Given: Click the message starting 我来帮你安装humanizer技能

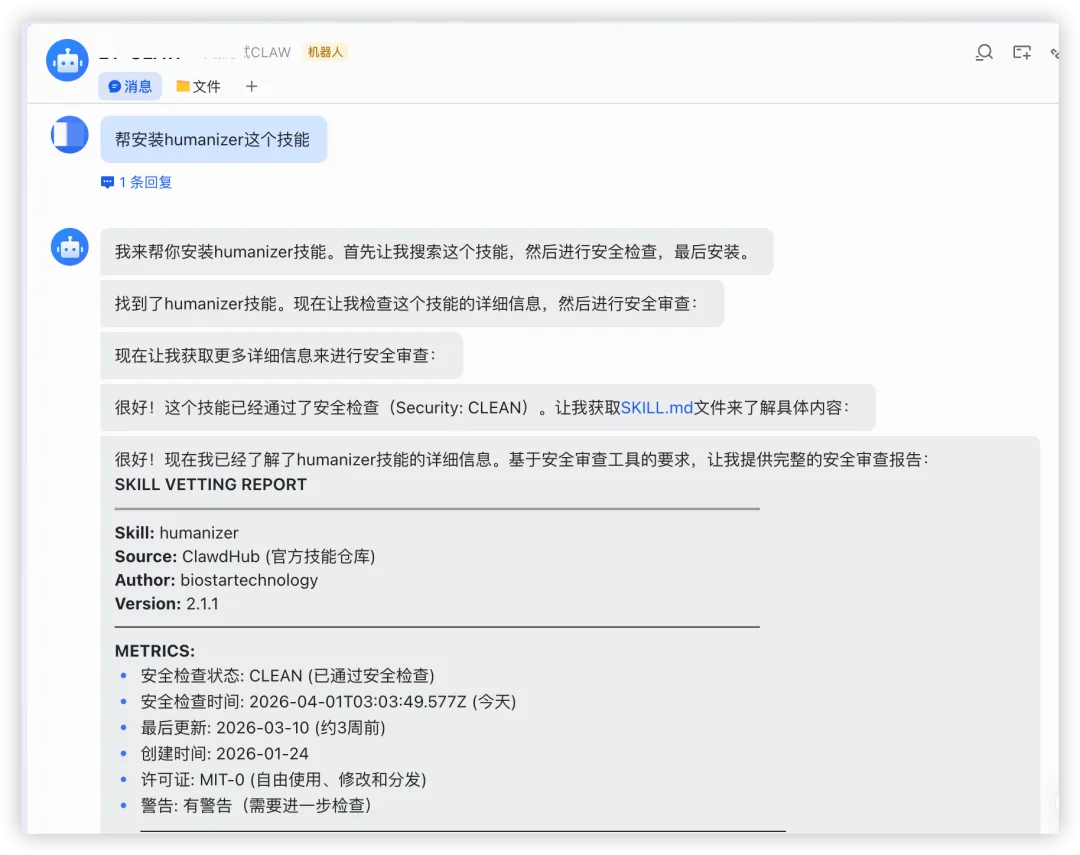Looking at the screenshot, I should 437,251.
